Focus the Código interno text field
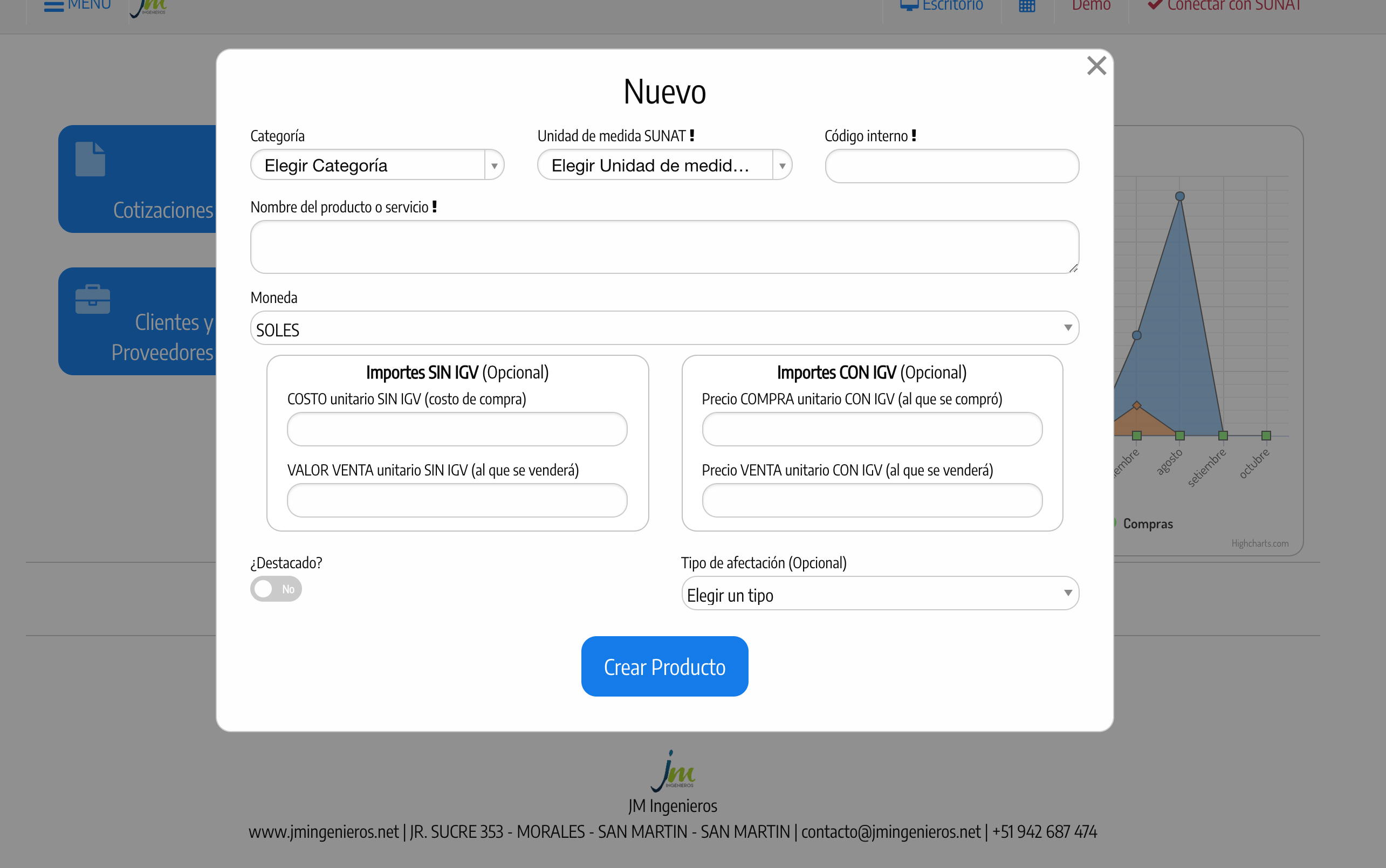The height and width of the screenshot is (868, 1386). tap(951, 167)
